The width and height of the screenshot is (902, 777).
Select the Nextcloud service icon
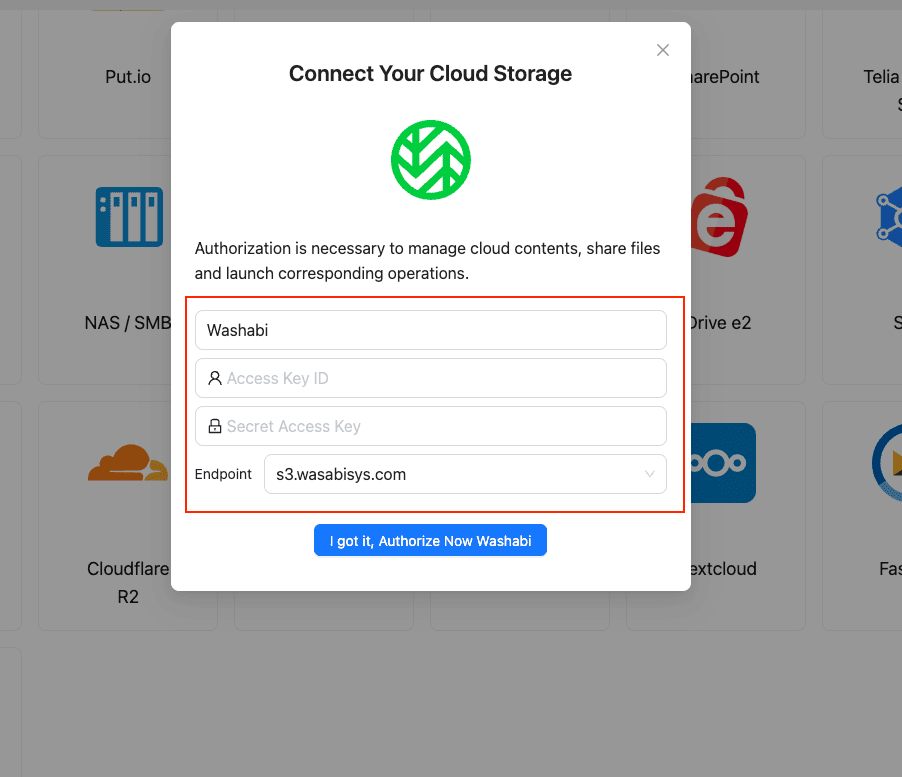pyautogui.click(x=717, y=463)
